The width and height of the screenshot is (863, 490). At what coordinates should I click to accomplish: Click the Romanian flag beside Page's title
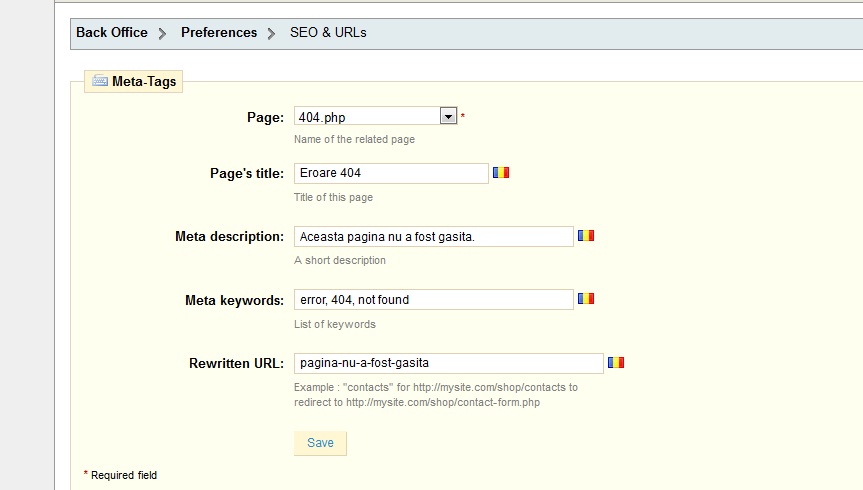[x=501, y=172]
